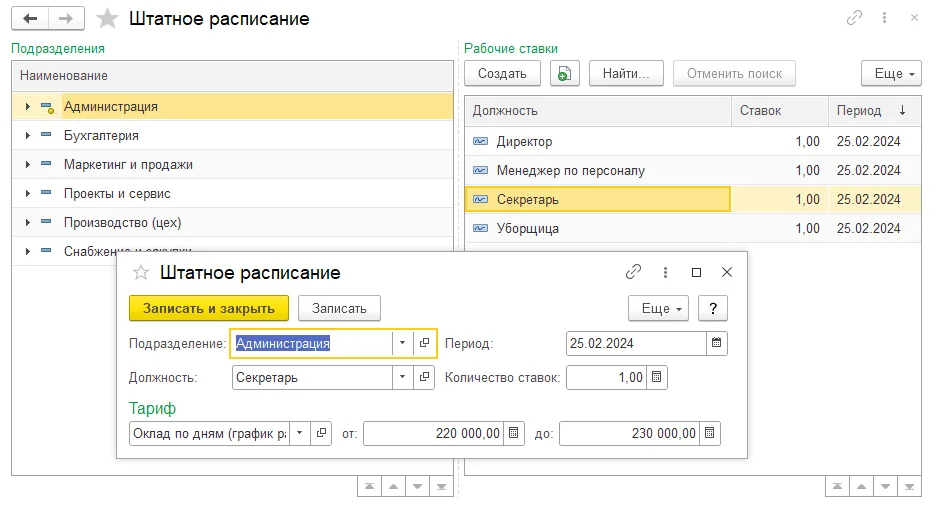The image size is (940, 508).
Task: Select Секретарь row in rates table
Action: tap(692, 199)
